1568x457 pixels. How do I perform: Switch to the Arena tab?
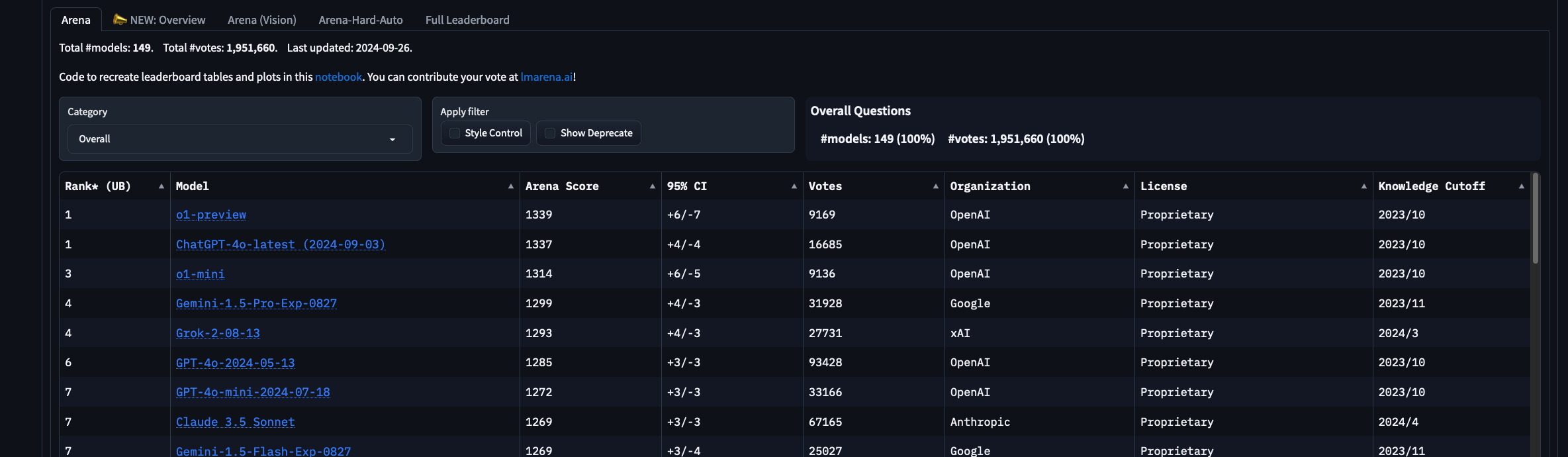click(x=76, y=20)
